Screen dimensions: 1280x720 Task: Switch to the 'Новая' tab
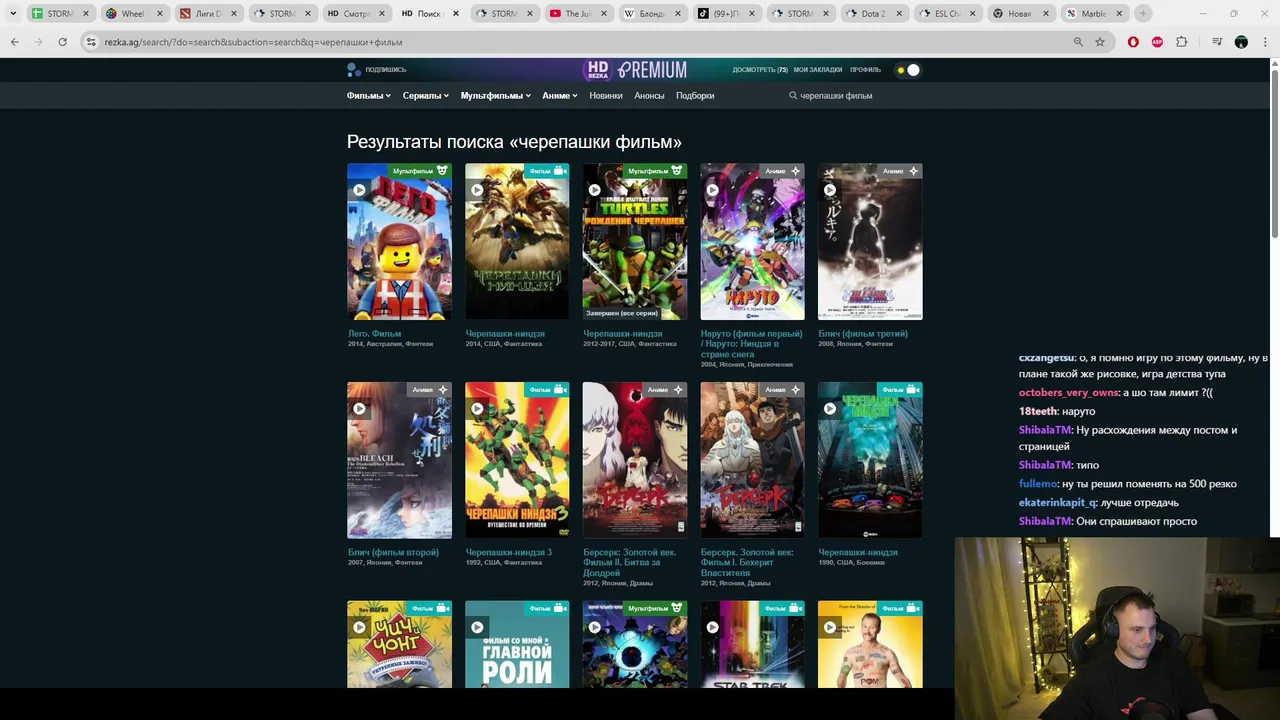point(1021,14)
